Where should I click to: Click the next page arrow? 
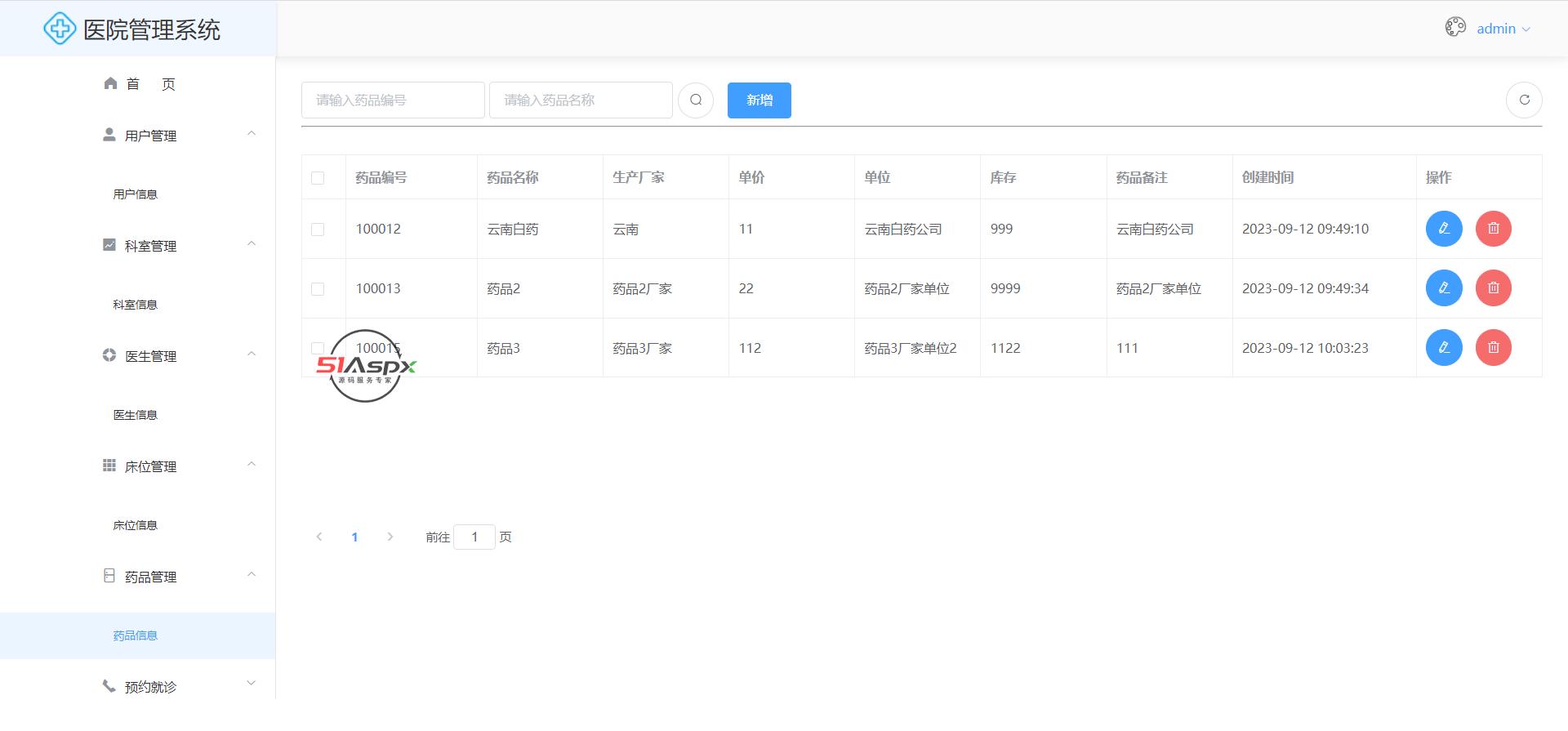[x=390, y=537]
